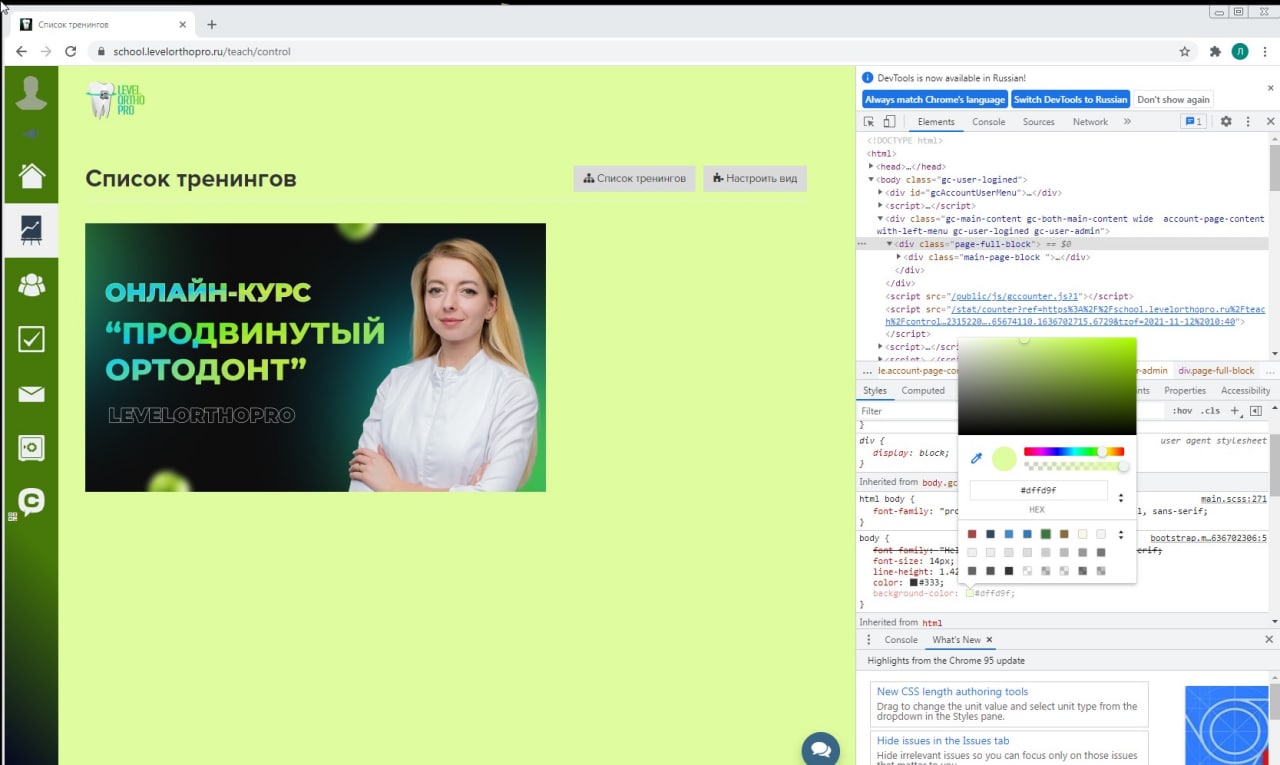
Task: Open the safe finance icon in sidebar
Action: click(x=31, y=448)
